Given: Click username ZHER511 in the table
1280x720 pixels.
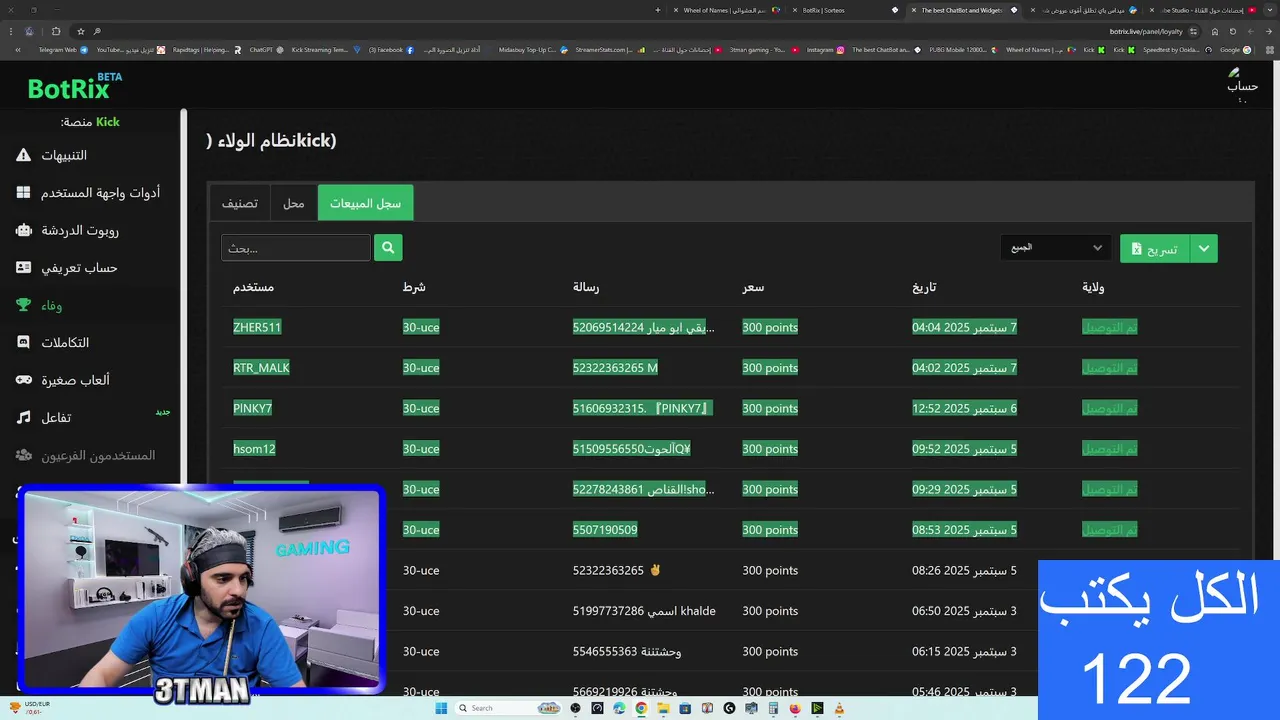Looking at the screenshot, I should 257,327.
